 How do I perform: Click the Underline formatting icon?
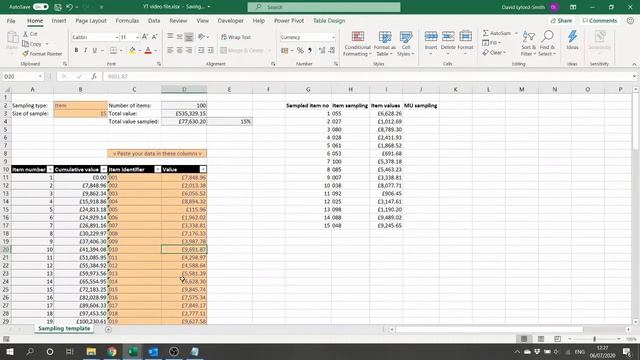95,50
